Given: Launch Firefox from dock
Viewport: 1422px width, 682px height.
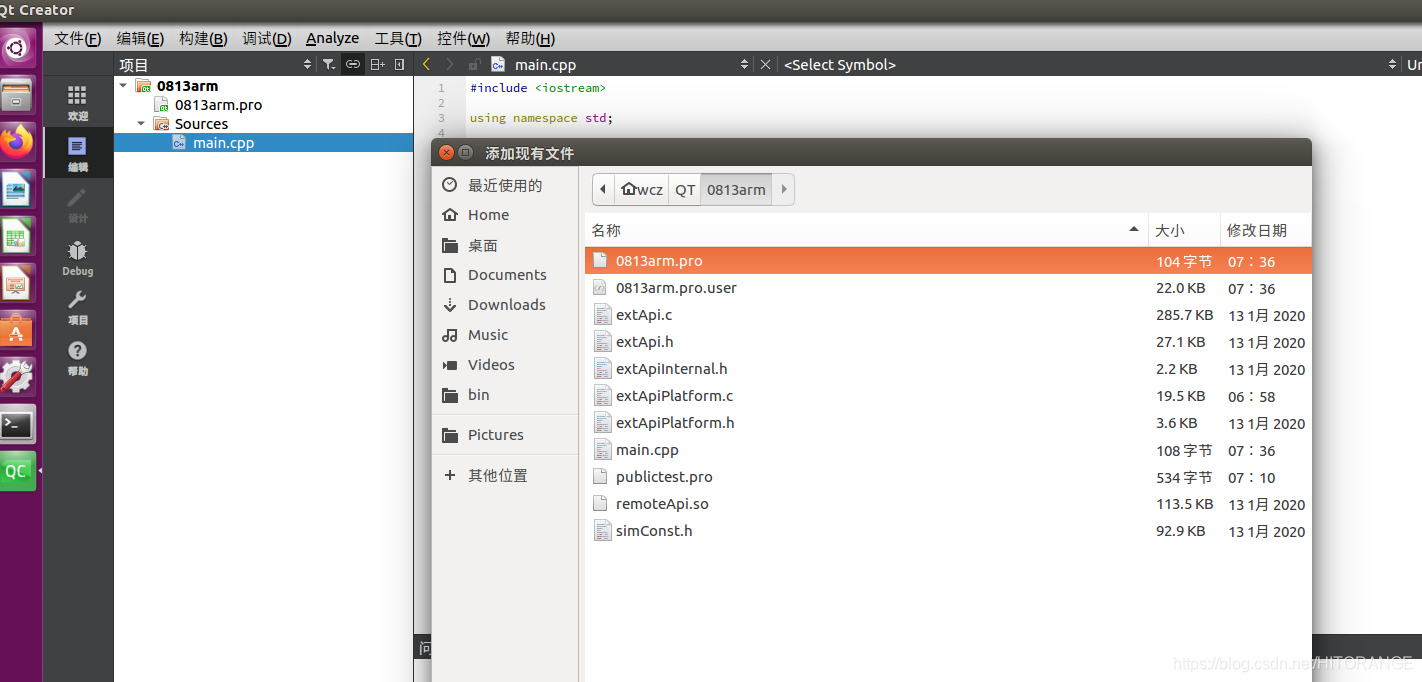Looking at the screenshot, I should 17,141.
